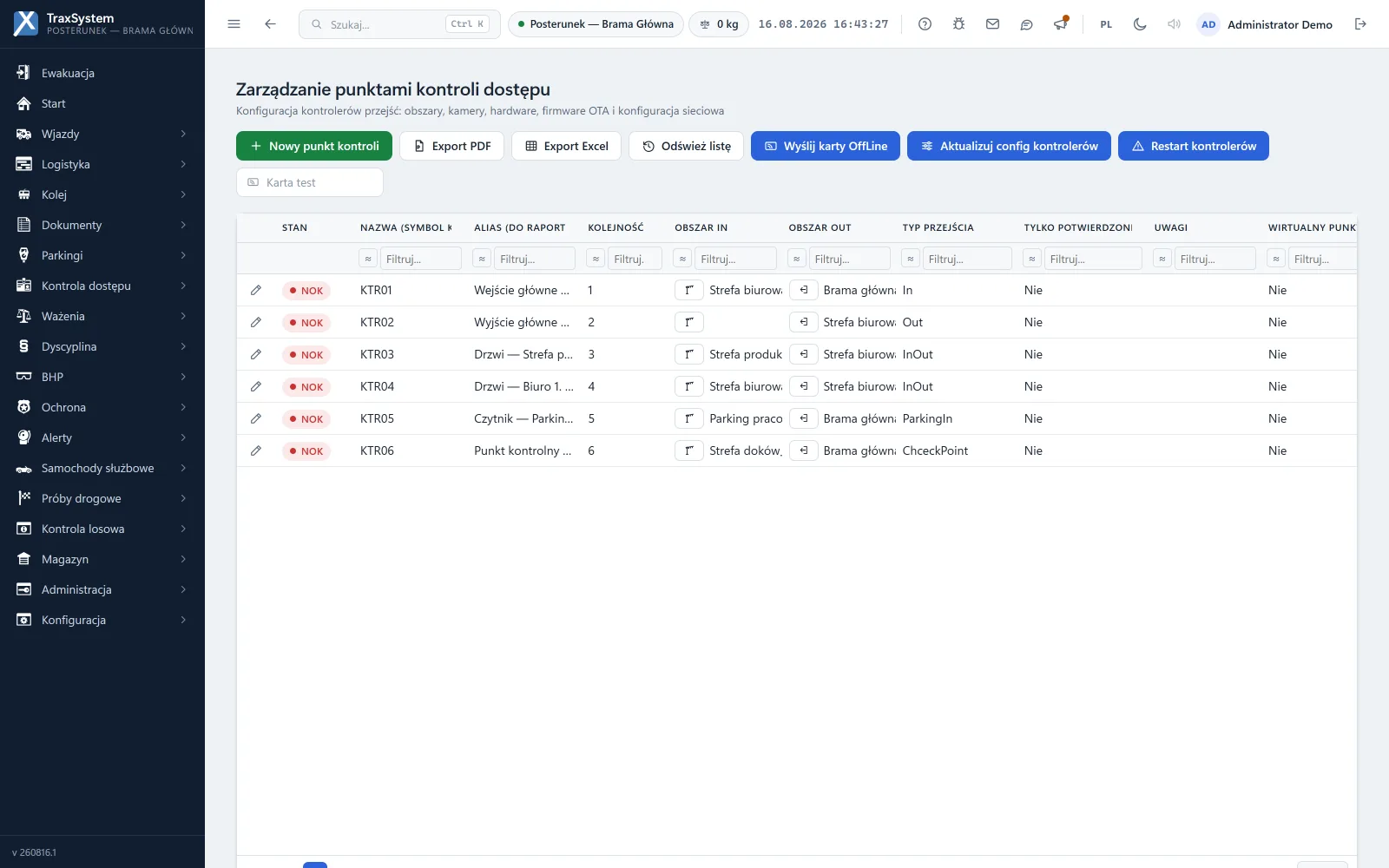Open filter operator for Typ przejścia column
This screenshot has height=868, width=1389.
(x=910, y=259)
